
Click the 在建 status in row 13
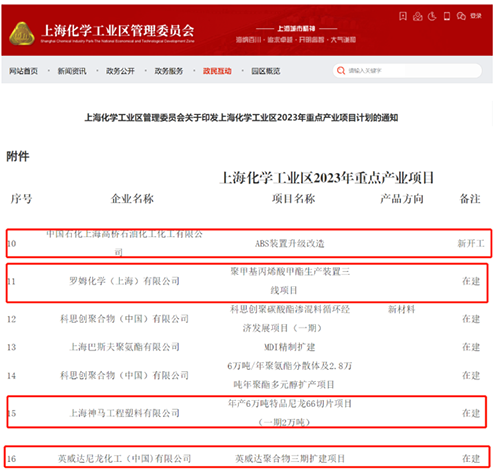tap(471, 347)
